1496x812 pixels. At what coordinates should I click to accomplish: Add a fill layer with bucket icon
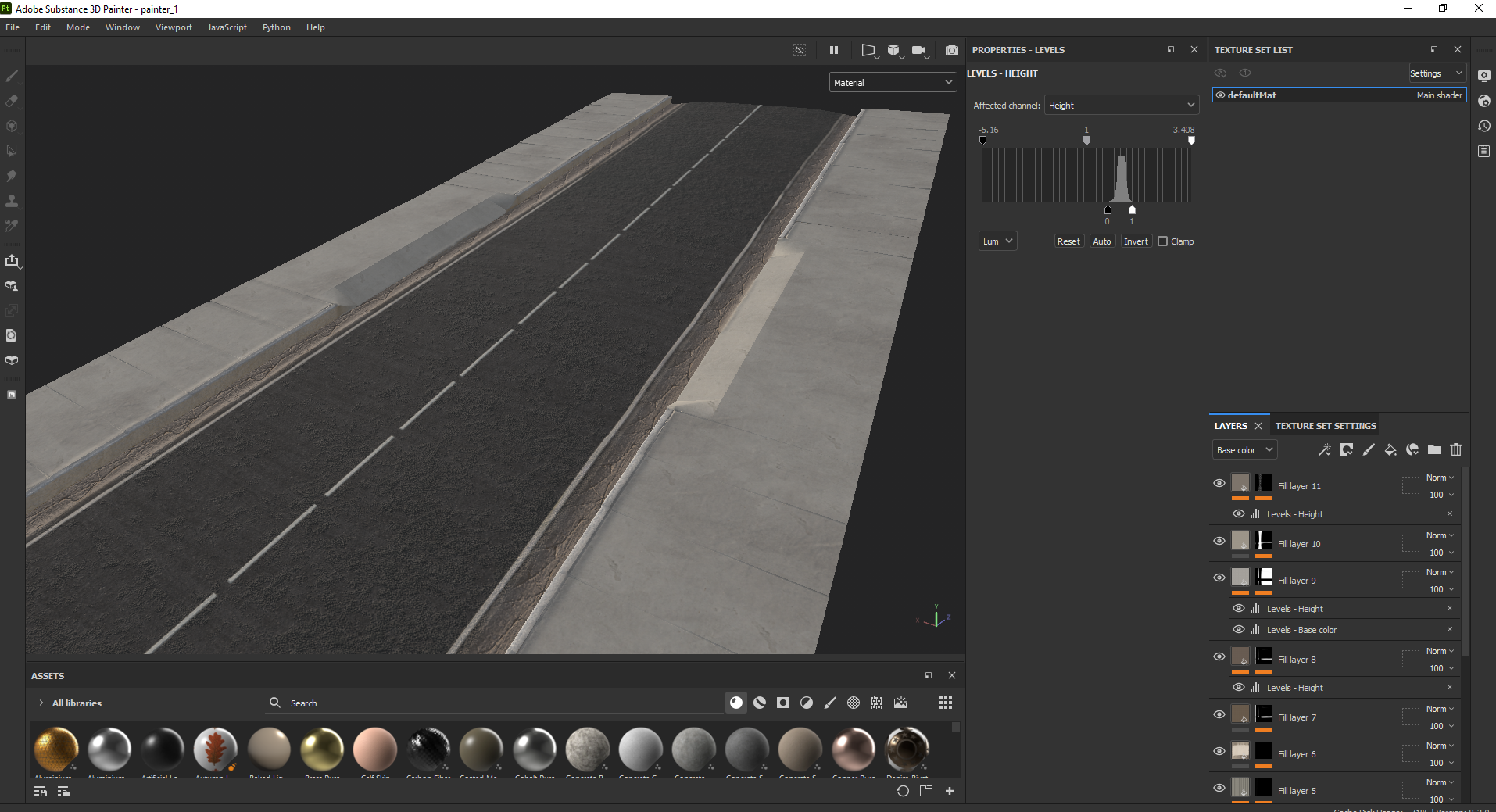1390,449
